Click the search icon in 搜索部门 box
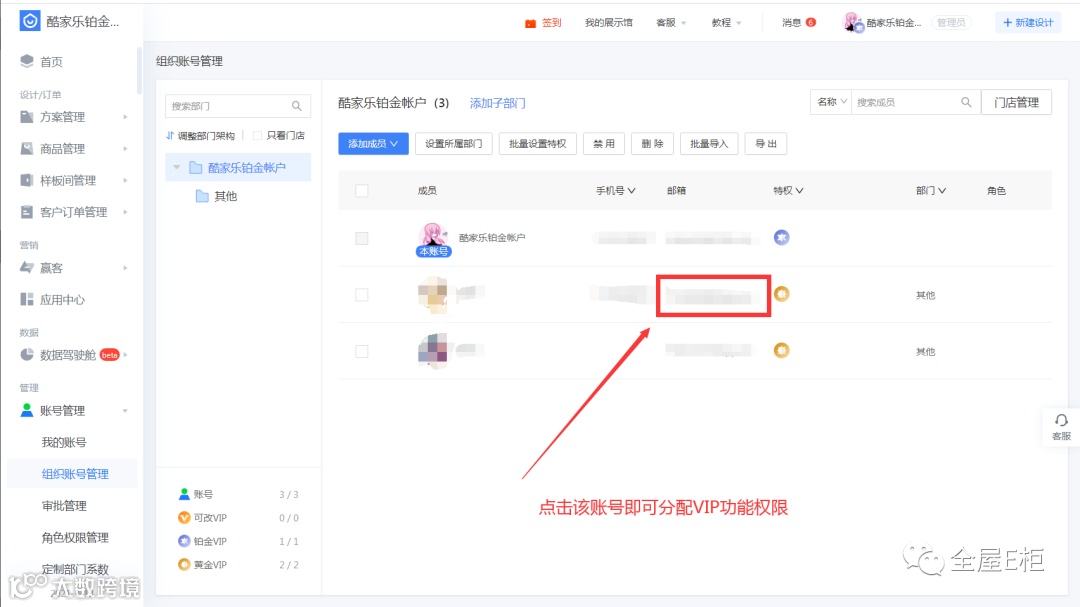Screen dimensions: 1080x607 point(297,106)
